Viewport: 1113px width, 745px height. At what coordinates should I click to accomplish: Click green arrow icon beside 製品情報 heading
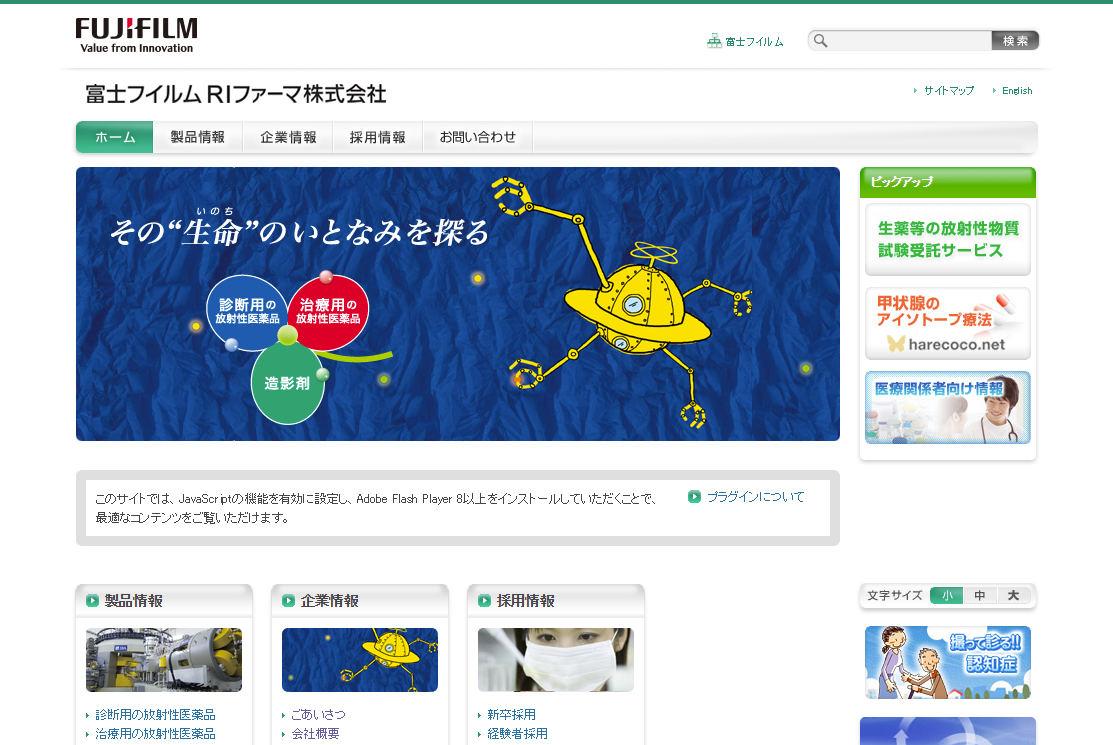(92, 600)
